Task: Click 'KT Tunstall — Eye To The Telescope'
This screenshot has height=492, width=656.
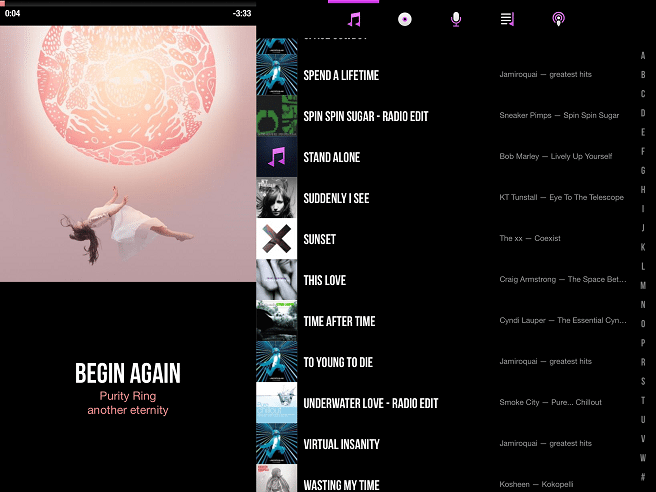Action: pyautogui.click(x=561, y=197)
